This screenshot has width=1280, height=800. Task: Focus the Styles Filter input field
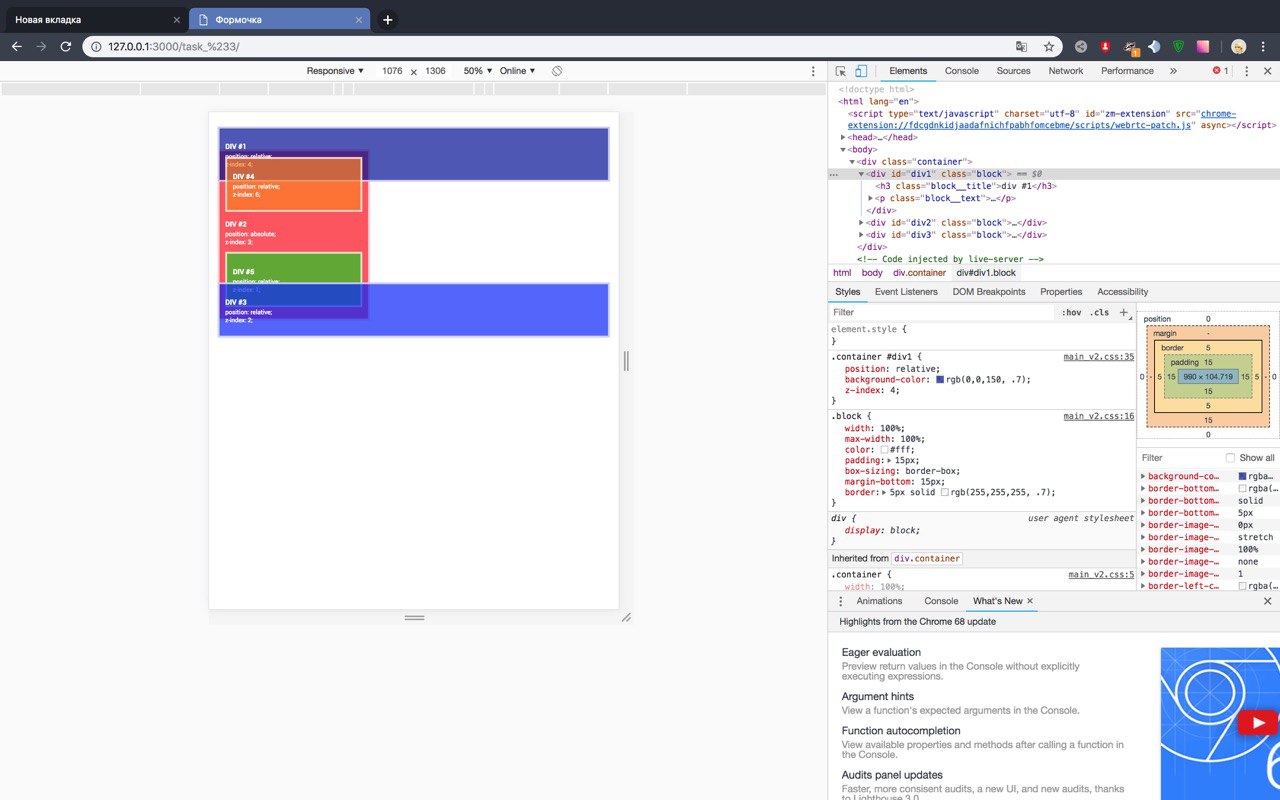coord(943,312)
